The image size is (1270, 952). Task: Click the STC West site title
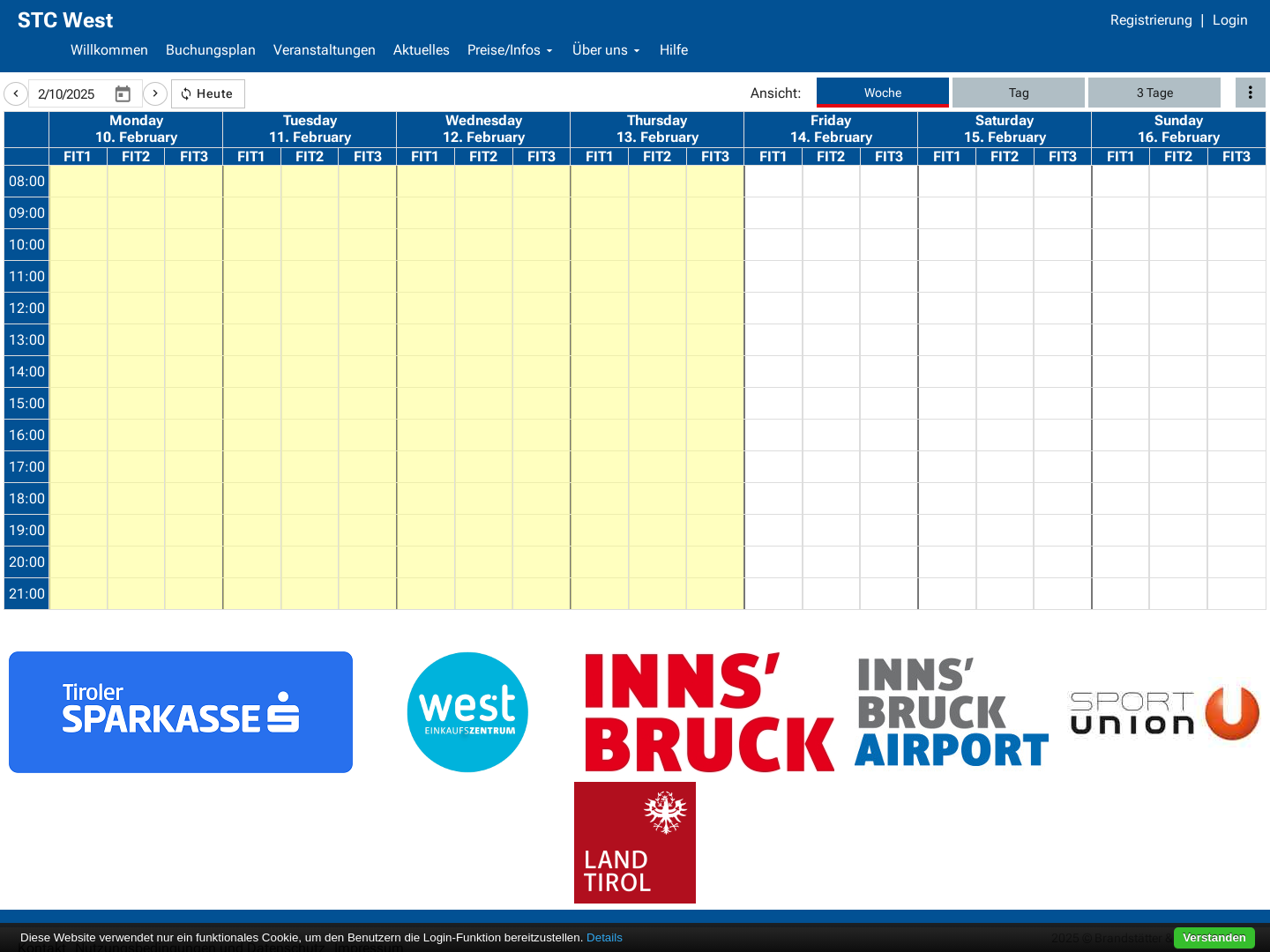pyautogui.click(x=65, y=20)
